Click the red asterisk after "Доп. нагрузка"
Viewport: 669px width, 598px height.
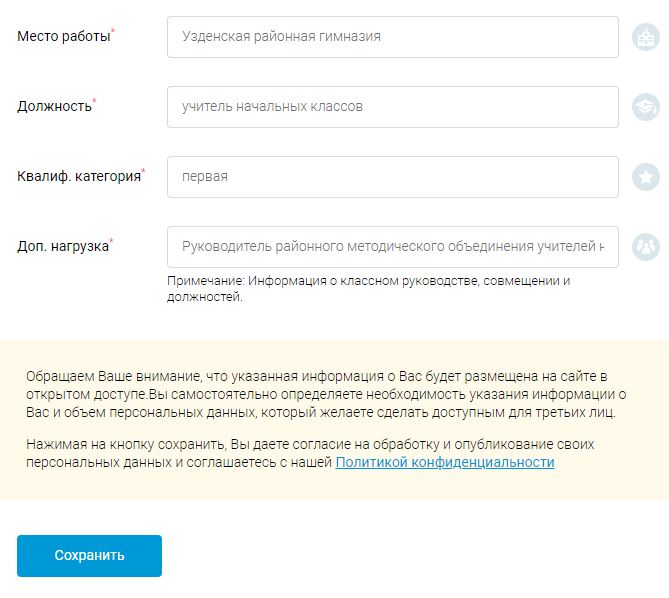pos(112,241)
